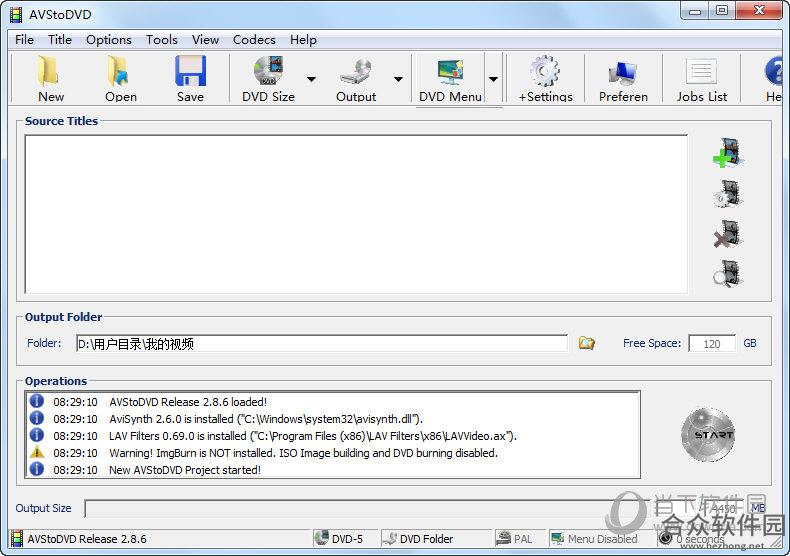Open +Settings gear icon
Screen dimensions: 790x556
point(546,78)
